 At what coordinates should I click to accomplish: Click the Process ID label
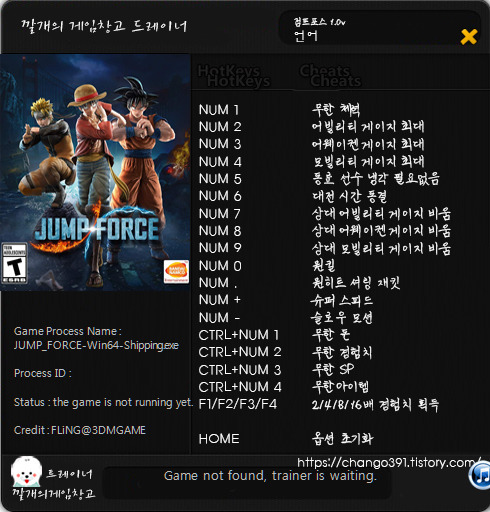tap(43, 373)
